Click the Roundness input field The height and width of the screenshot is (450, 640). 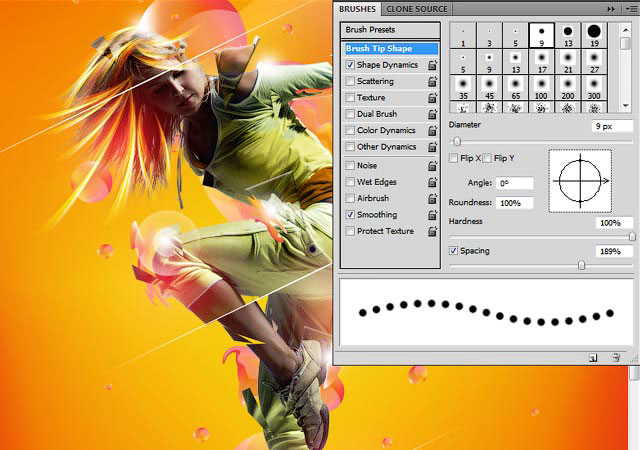tap(514, 203)
